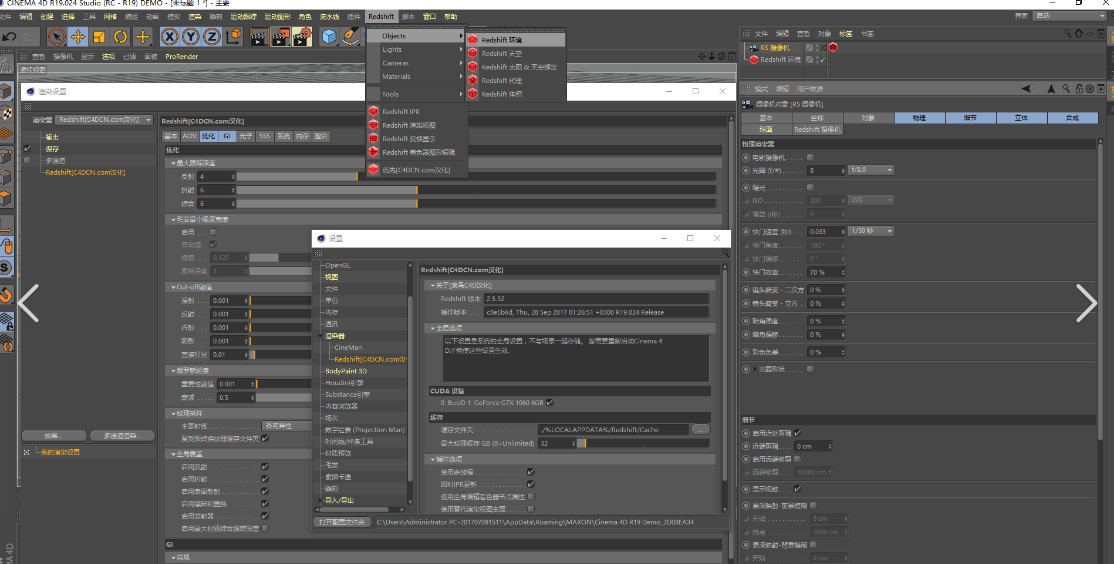The height and width of the screenshot is (564, 1114).
Task: Click the Undo arrow icon
Action: tap(9, 36)
